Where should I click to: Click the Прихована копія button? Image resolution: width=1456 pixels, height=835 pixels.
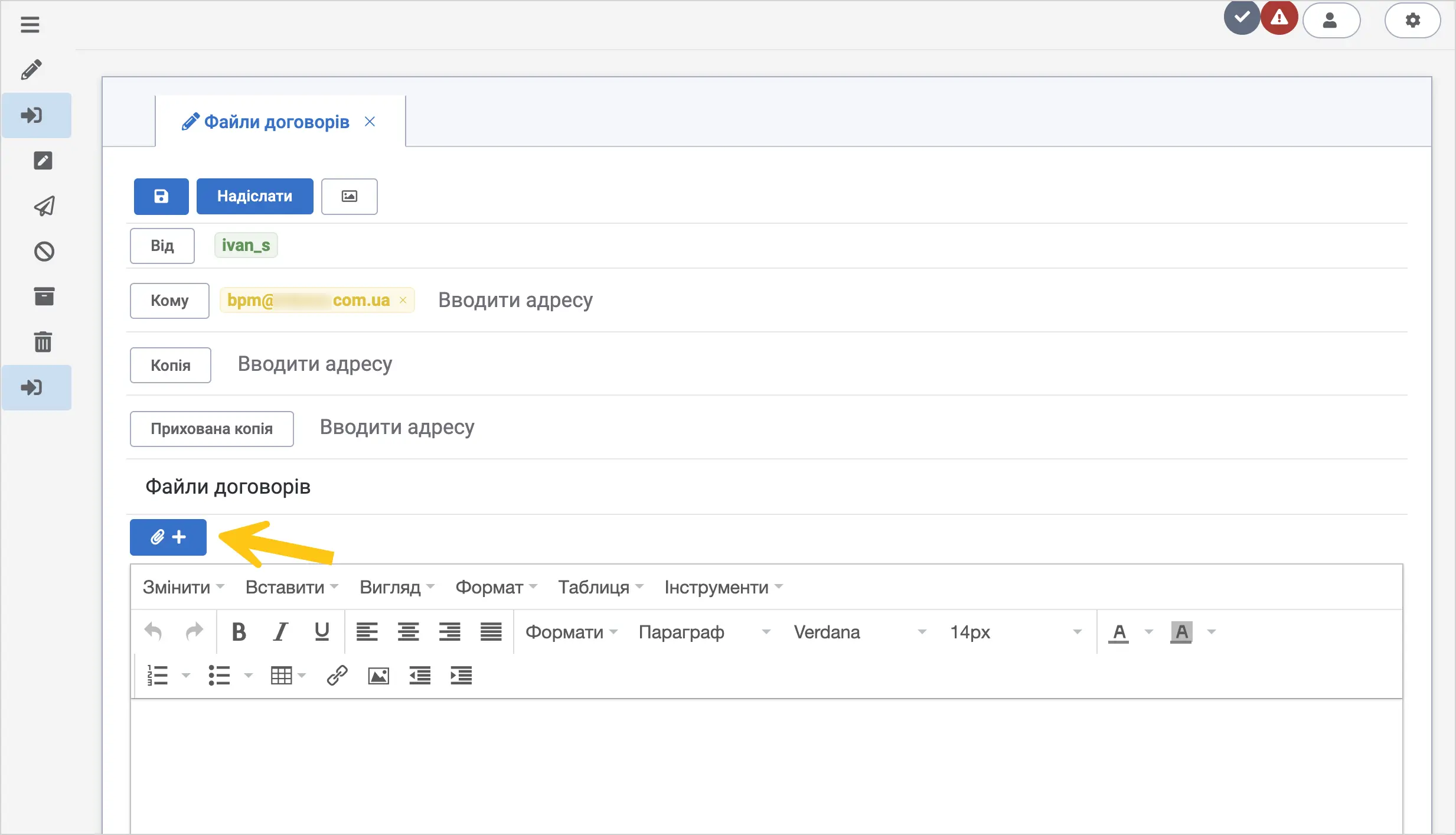click(212, 429)
